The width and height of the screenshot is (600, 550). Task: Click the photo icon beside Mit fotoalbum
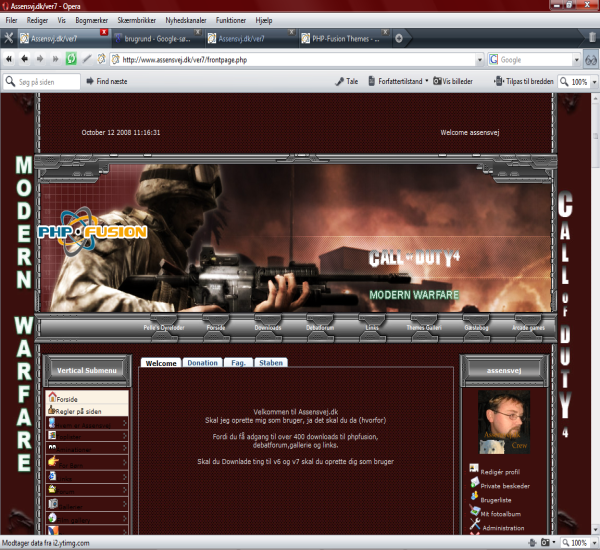475,510
